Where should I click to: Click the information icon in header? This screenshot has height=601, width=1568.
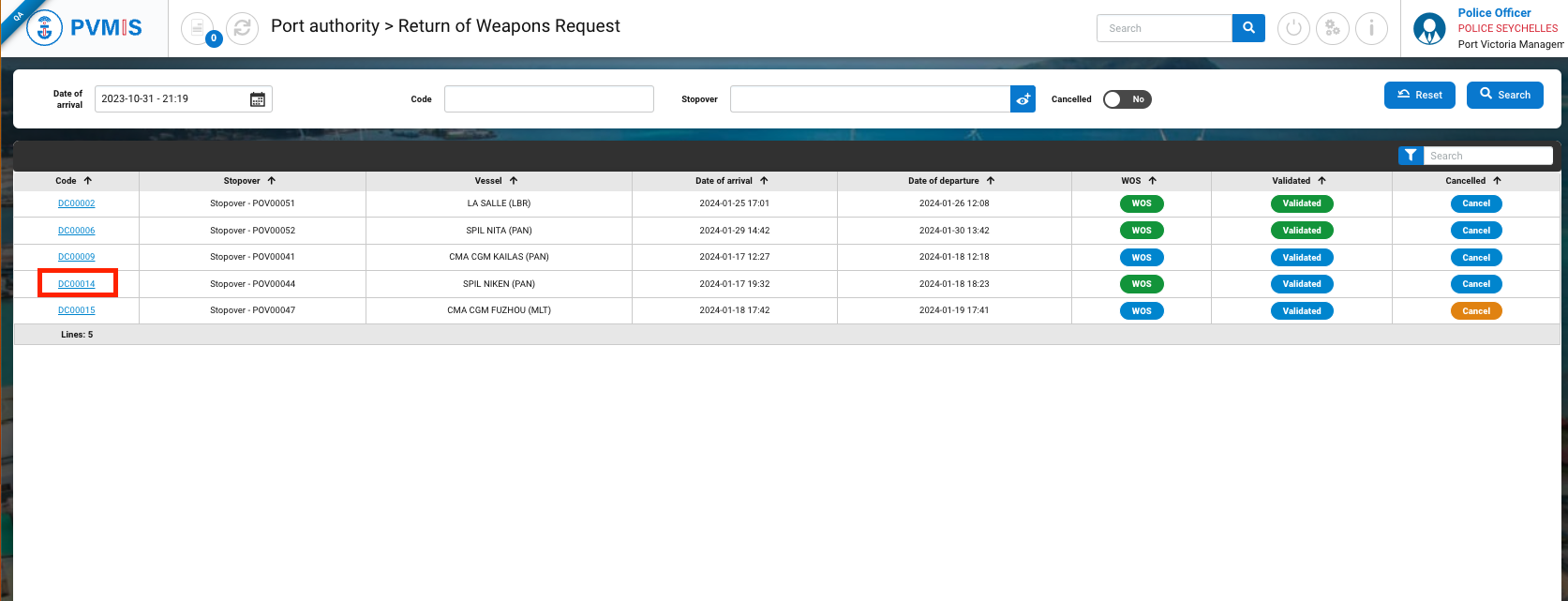(1371, 28)
